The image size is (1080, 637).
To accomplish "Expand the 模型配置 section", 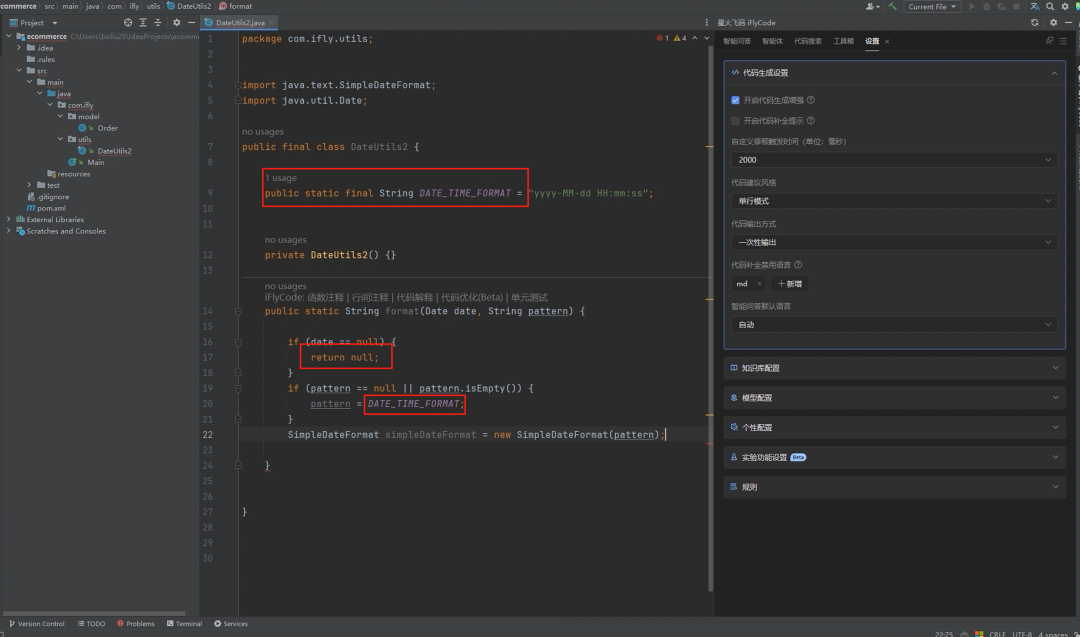I will click(x=894, y=397).
